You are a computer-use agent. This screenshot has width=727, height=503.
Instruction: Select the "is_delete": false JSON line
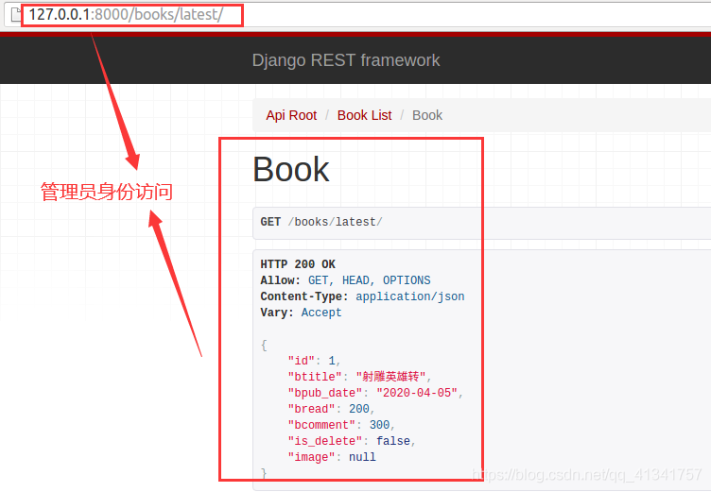pyautogui.click(x=351, y=441)
